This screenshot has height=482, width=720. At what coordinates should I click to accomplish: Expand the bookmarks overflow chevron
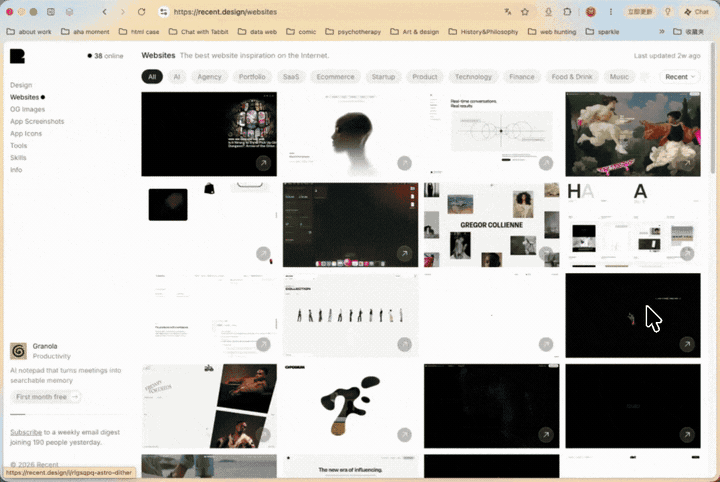pos(662,32)
